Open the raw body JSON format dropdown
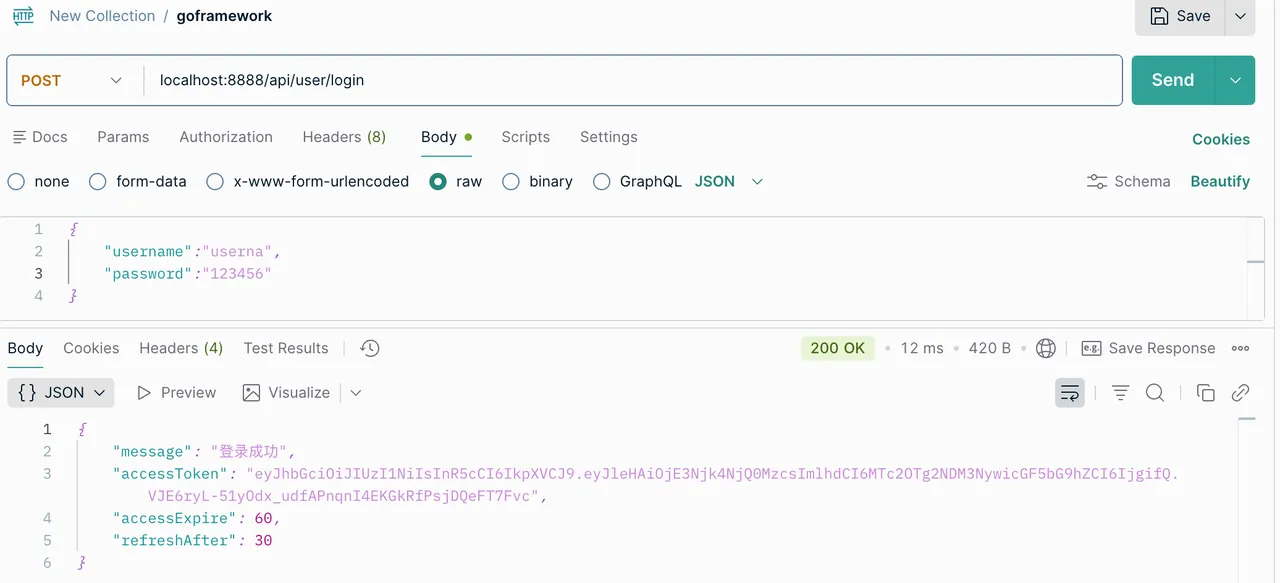This screenshot has width=1280, height=583. 729,181
